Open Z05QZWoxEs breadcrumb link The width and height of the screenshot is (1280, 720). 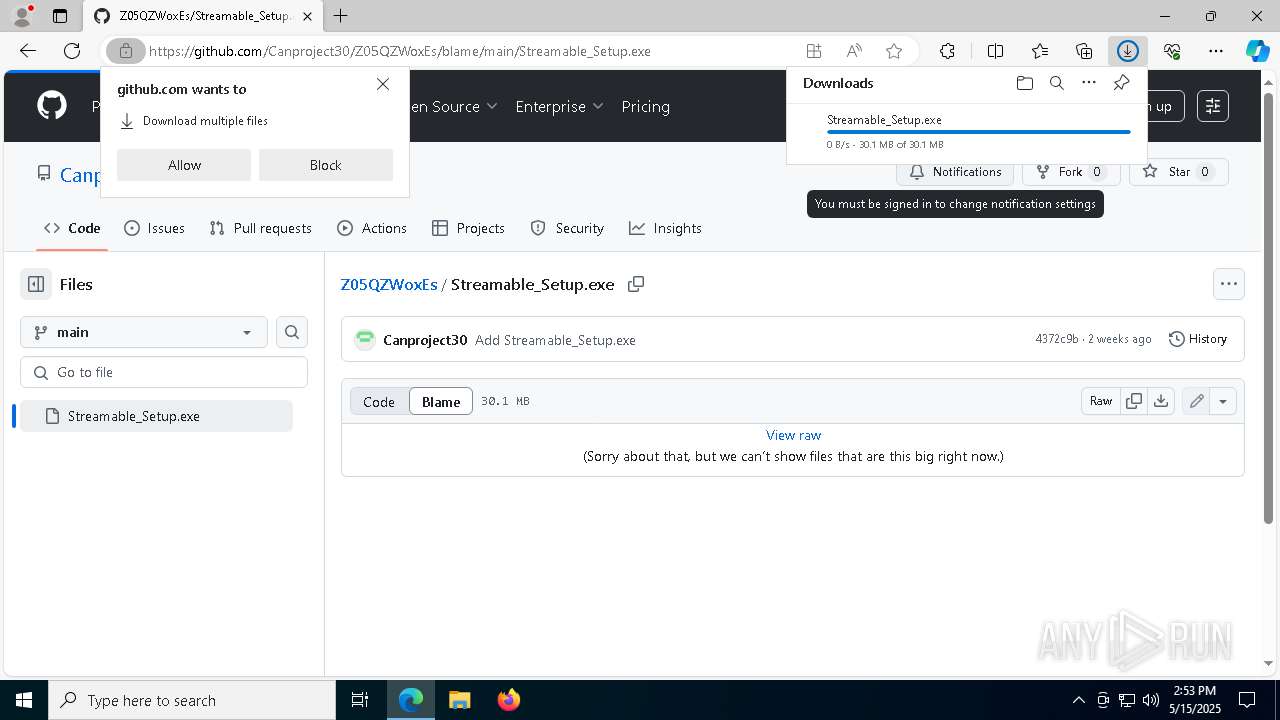[x=389, y=284]
